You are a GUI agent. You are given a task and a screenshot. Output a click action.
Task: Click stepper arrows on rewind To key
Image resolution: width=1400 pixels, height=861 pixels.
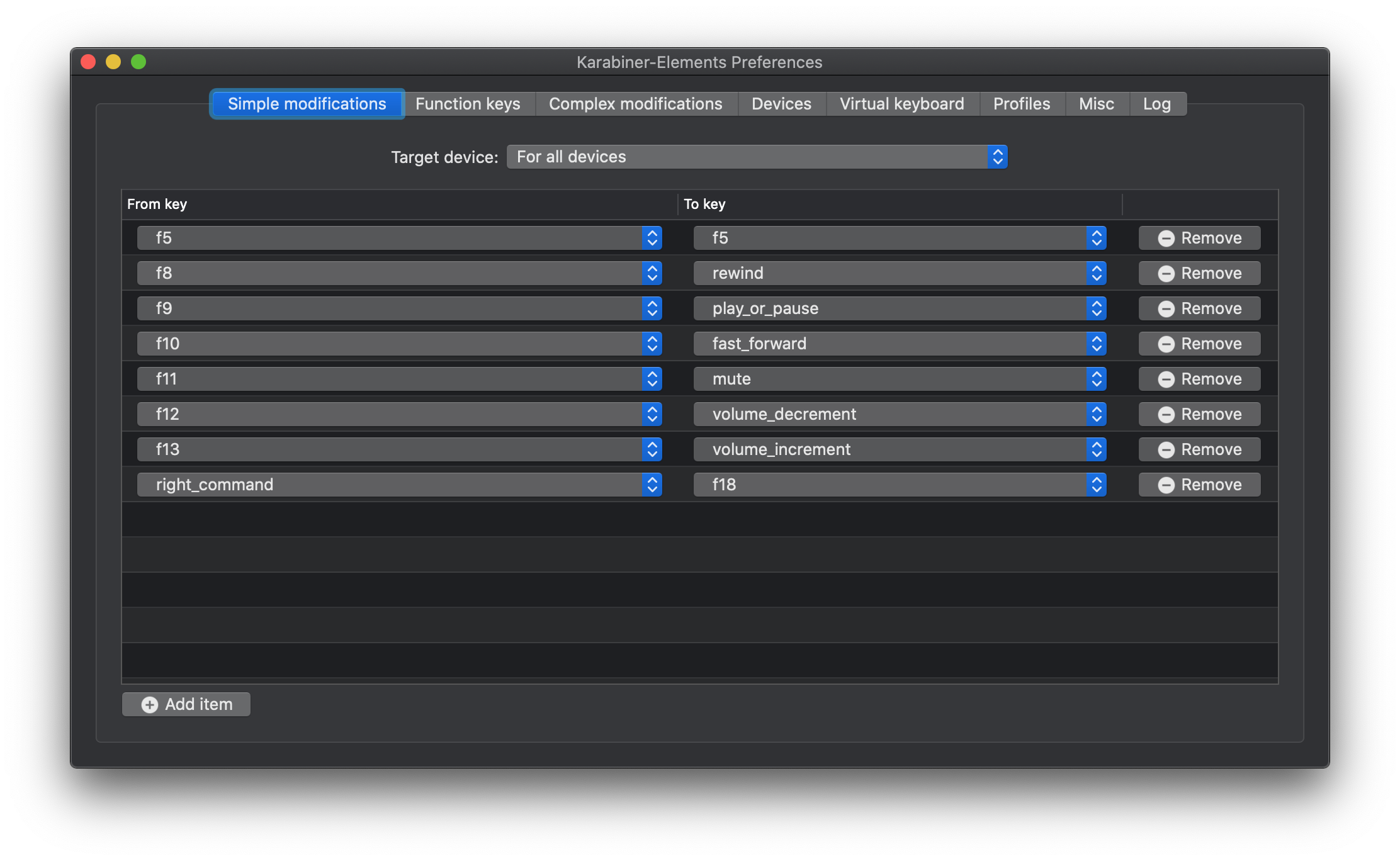(1096, 273)
